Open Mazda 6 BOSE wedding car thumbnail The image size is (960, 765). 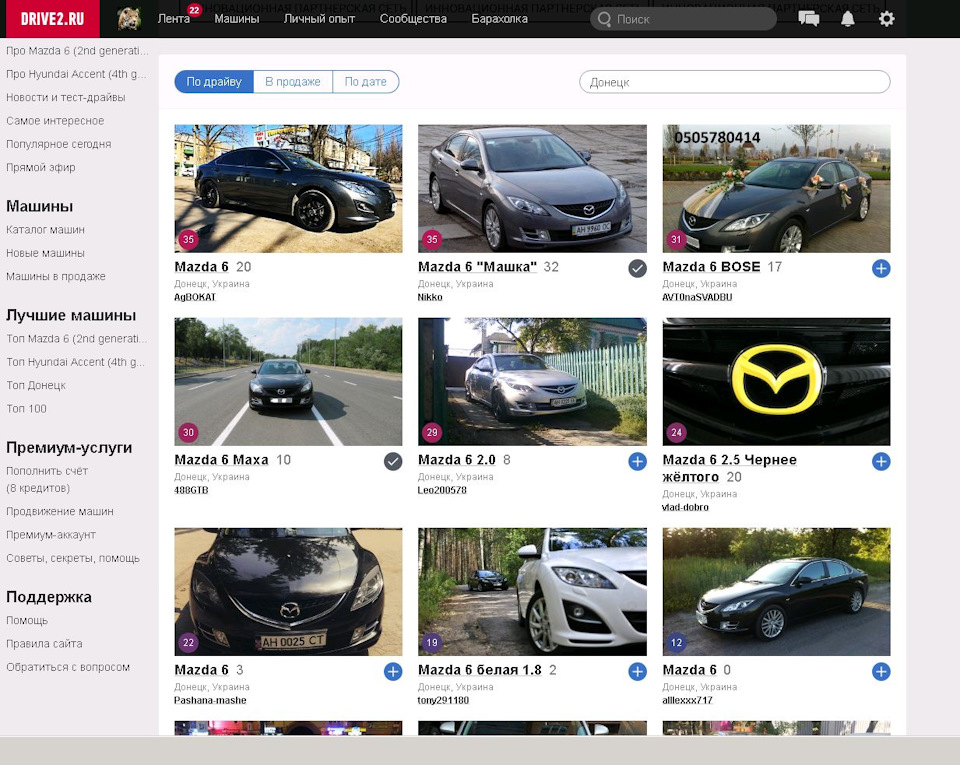(776, 188)
